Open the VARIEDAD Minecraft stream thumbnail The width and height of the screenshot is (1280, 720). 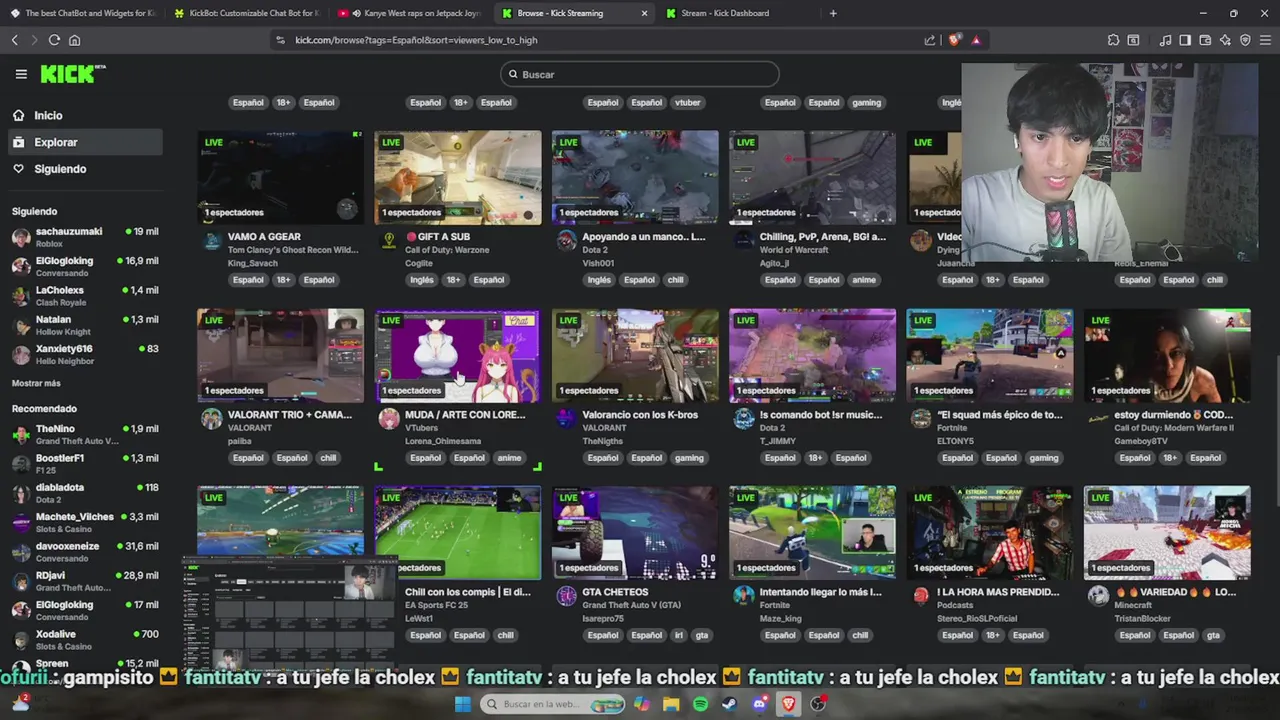pos(1167,532)
